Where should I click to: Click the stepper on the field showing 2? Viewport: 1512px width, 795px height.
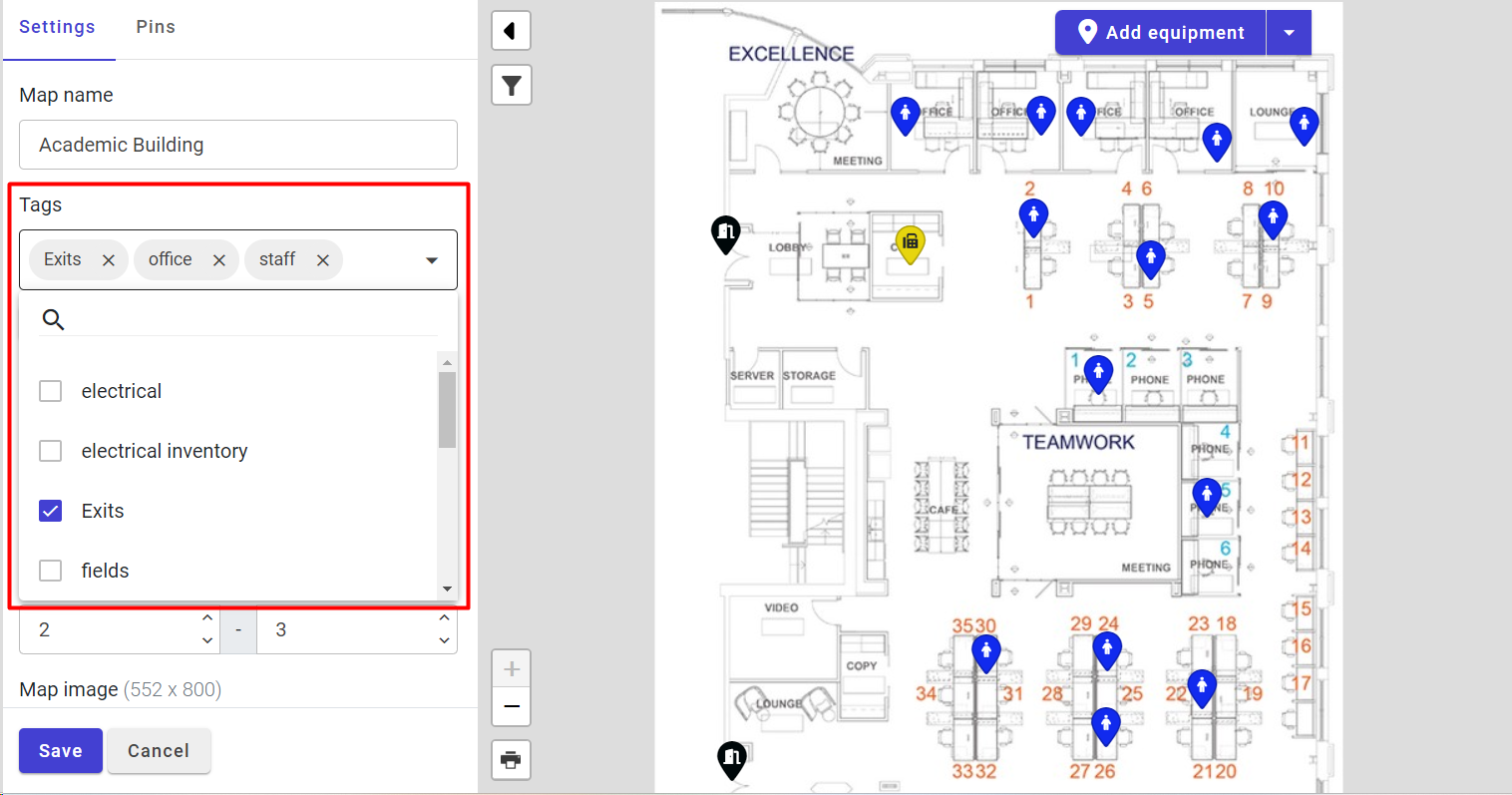[x=207, y=630]
